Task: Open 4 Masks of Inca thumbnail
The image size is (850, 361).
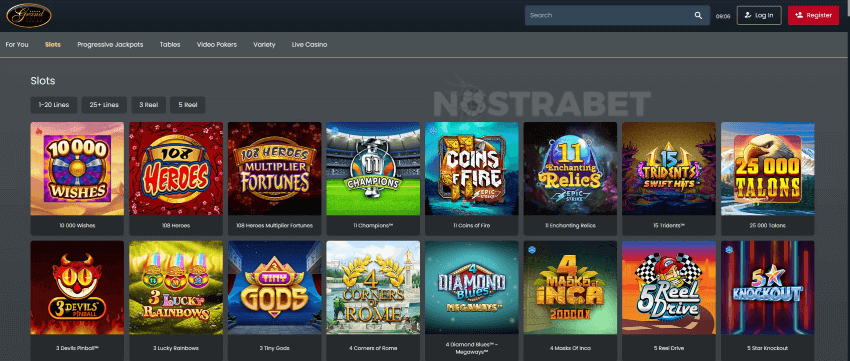Action: click(570, 288)
